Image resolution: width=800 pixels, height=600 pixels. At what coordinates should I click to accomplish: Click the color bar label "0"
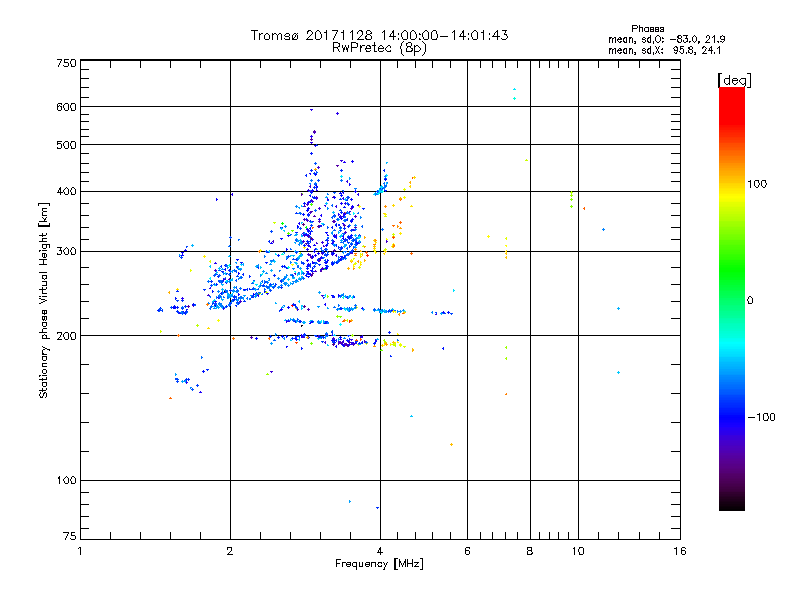click(x=750, y=301)
